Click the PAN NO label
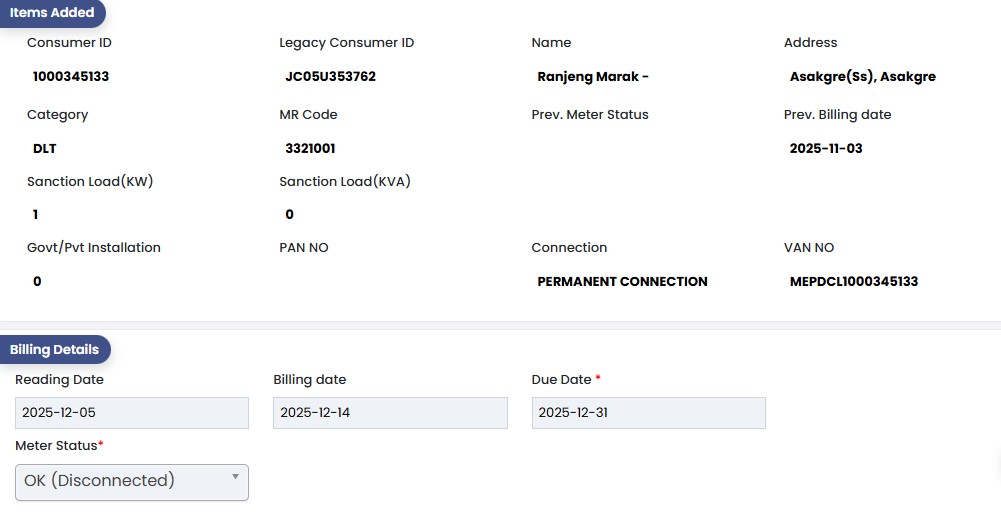1001x516 pixels. pyautogui.click(x=304, y=248)
